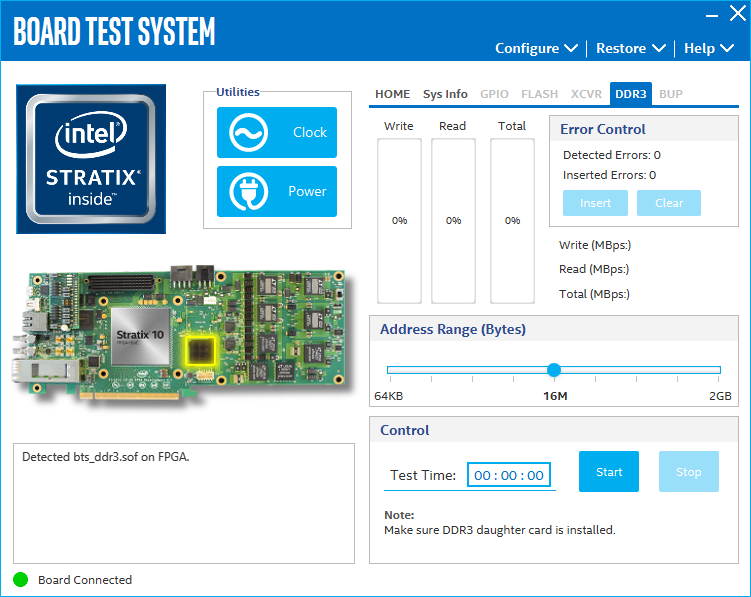The height and width of the screenshot is (597, 751).
Task: Switch to the HOME tab
Action: 392,94
